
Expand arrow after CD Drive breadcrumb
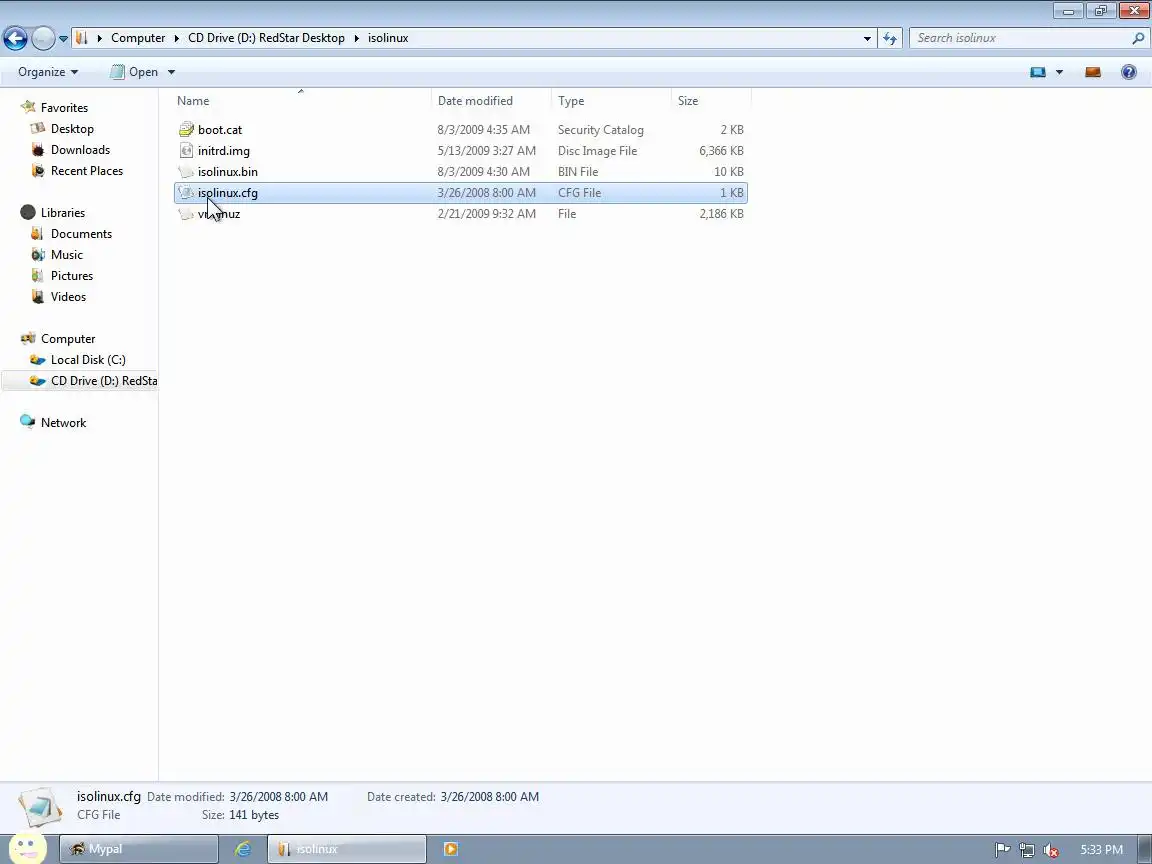click(356, 38)
